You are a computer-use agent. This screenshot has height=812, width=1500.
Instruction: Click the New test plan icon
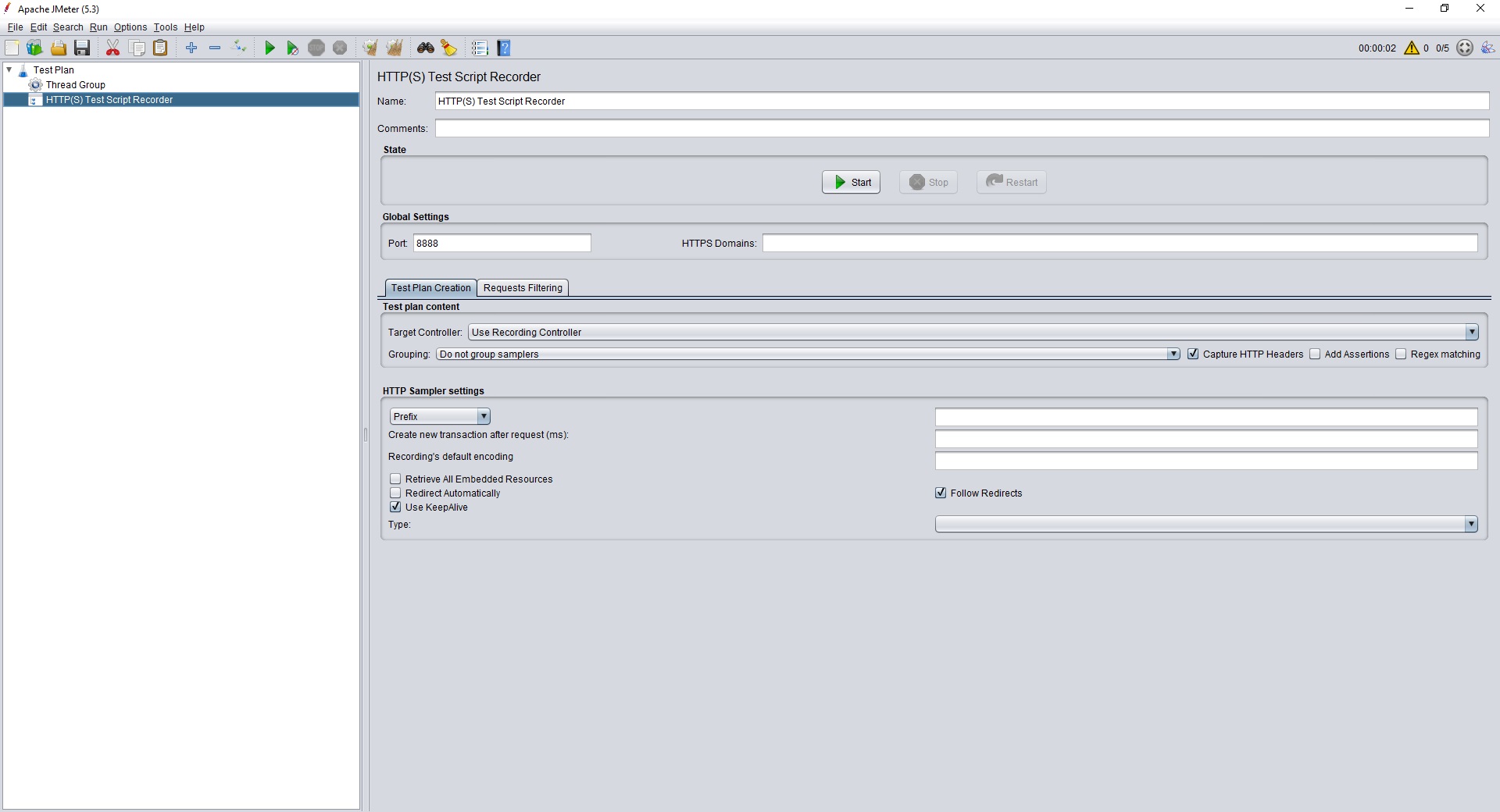12,48
